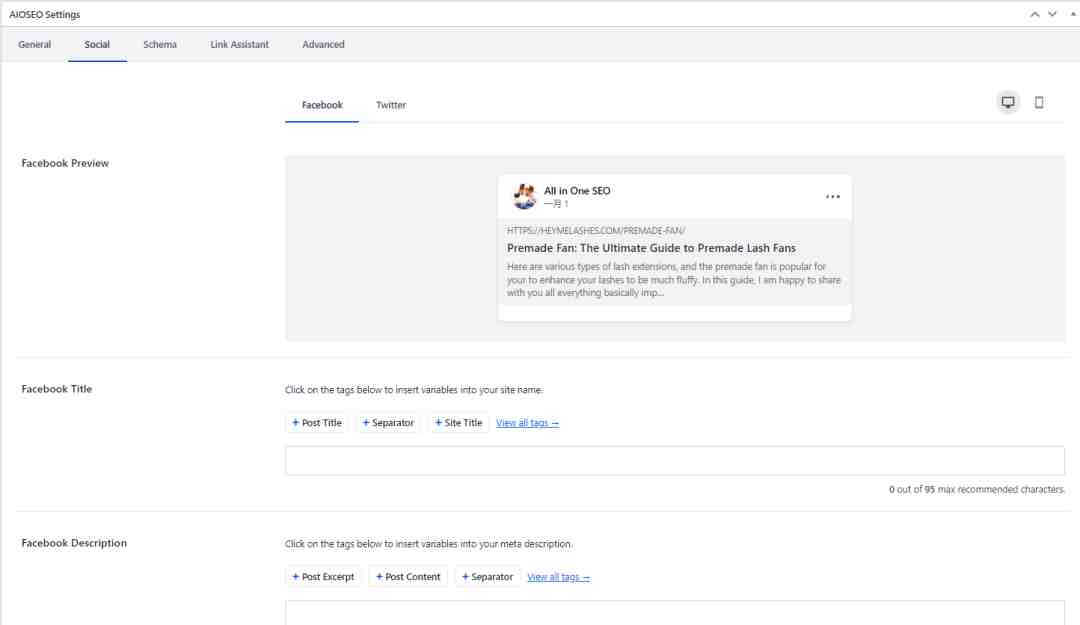The image size is (1080, 625).
Task: Open the Schema tab
Action: click(160, 45)
